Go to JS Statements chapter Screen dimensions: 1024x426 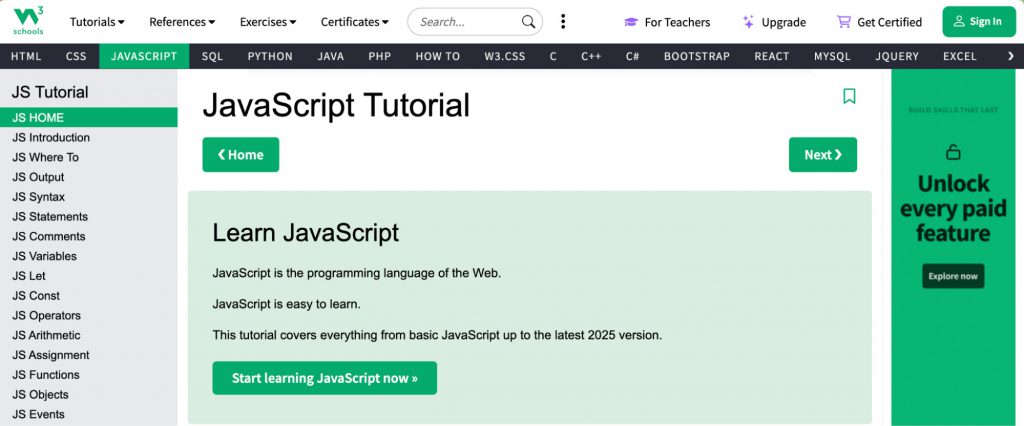(89, 216)
